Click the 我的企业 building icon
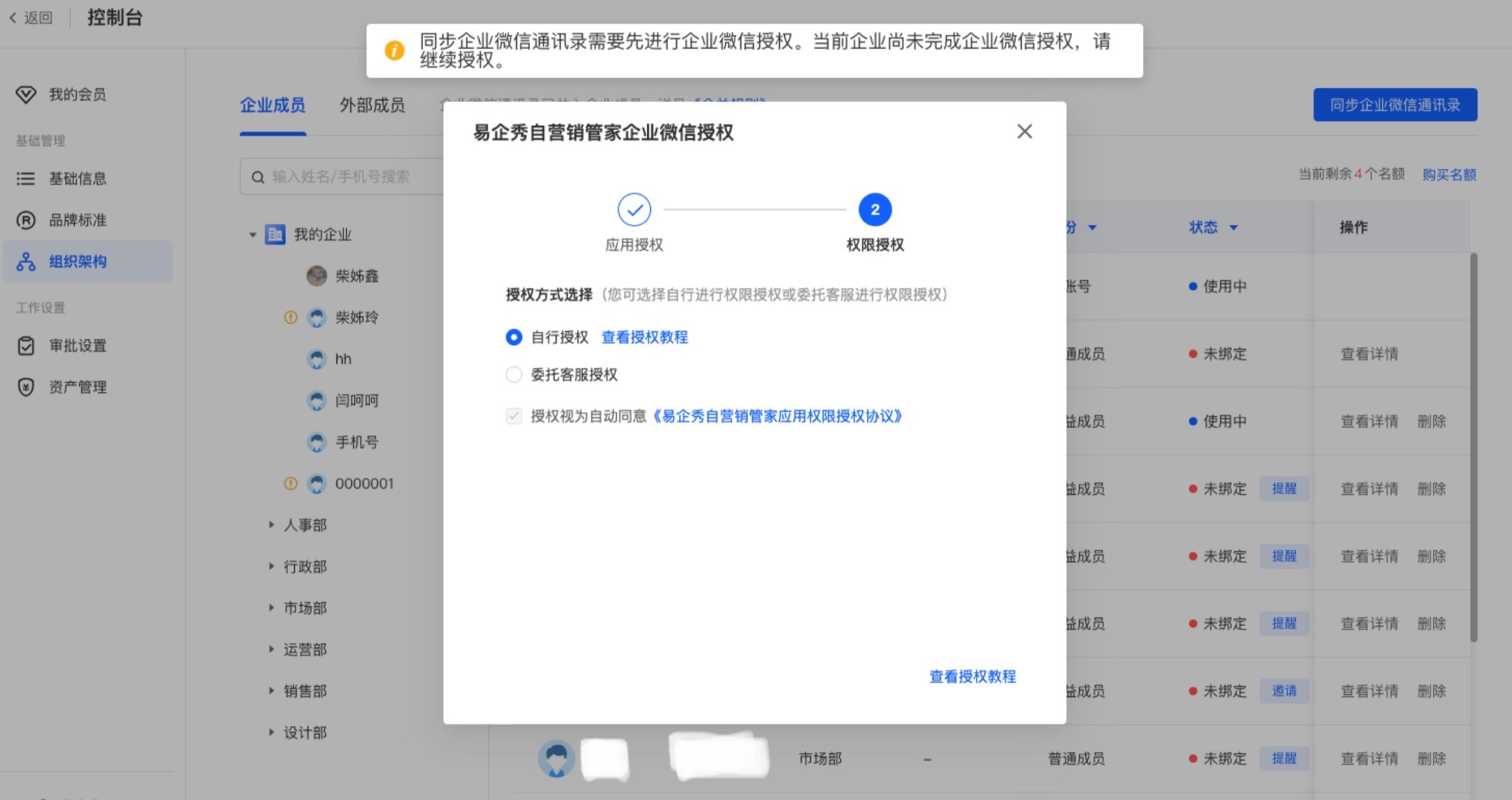Screen dimensions: 1512x800 pyautogui.click(x=275, y=234)
